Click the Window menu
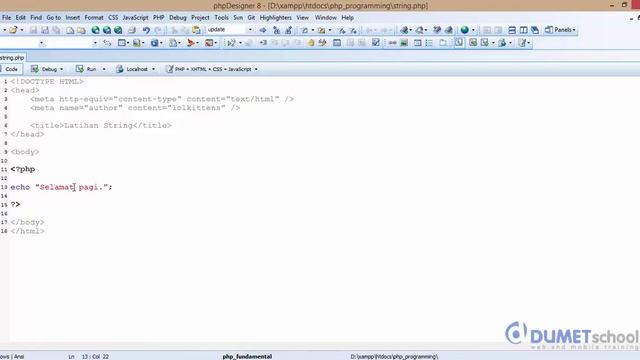Image resolution: width=640 pixels, height=360 pixels. (325, 18)
